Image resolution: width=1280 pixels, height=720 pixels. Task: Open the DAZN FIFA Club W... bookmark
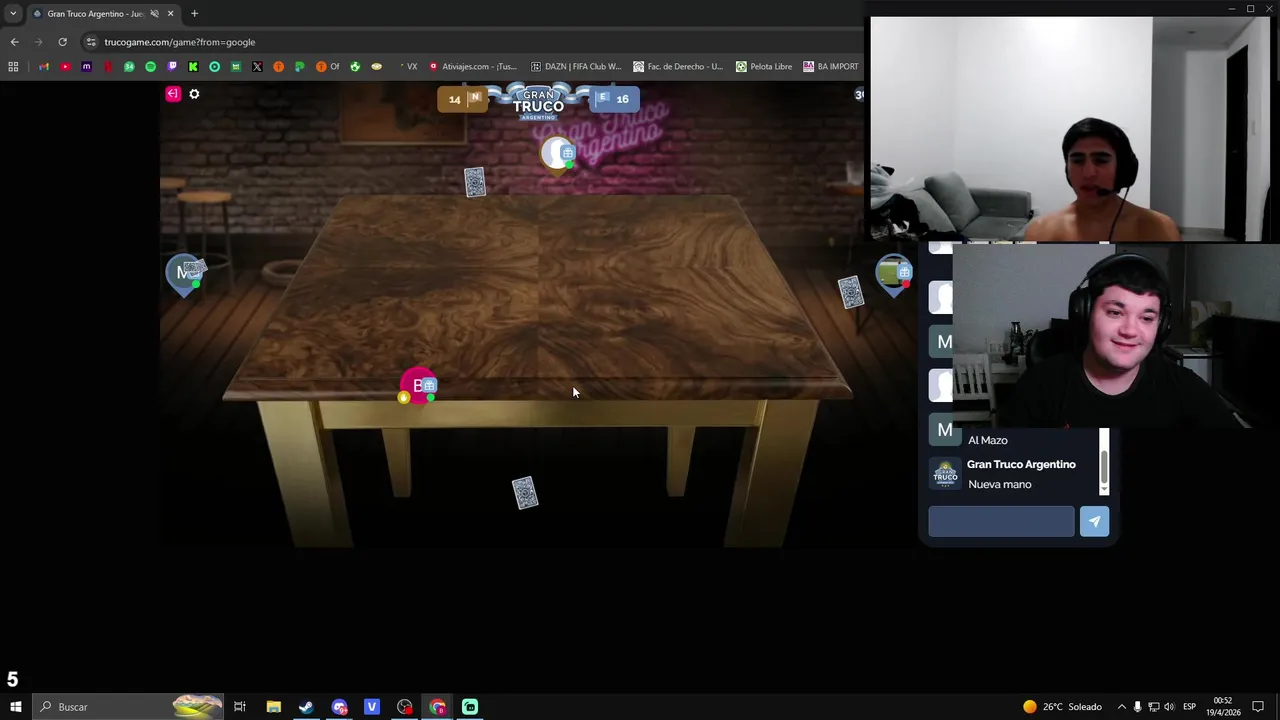[x=575, y=67]
